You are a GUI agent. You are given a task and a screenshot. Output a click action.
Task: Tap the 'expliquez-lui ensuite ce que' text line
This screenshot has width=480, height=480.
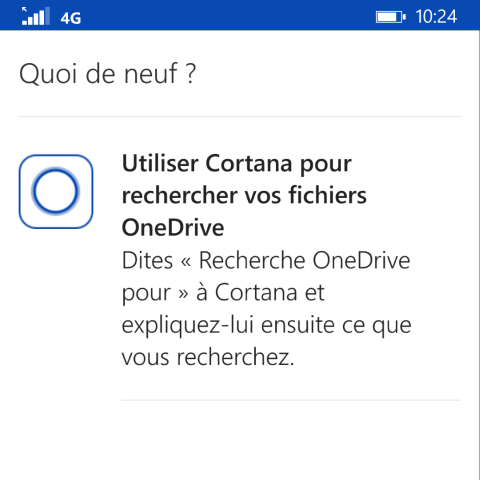[x=267, y=325]
